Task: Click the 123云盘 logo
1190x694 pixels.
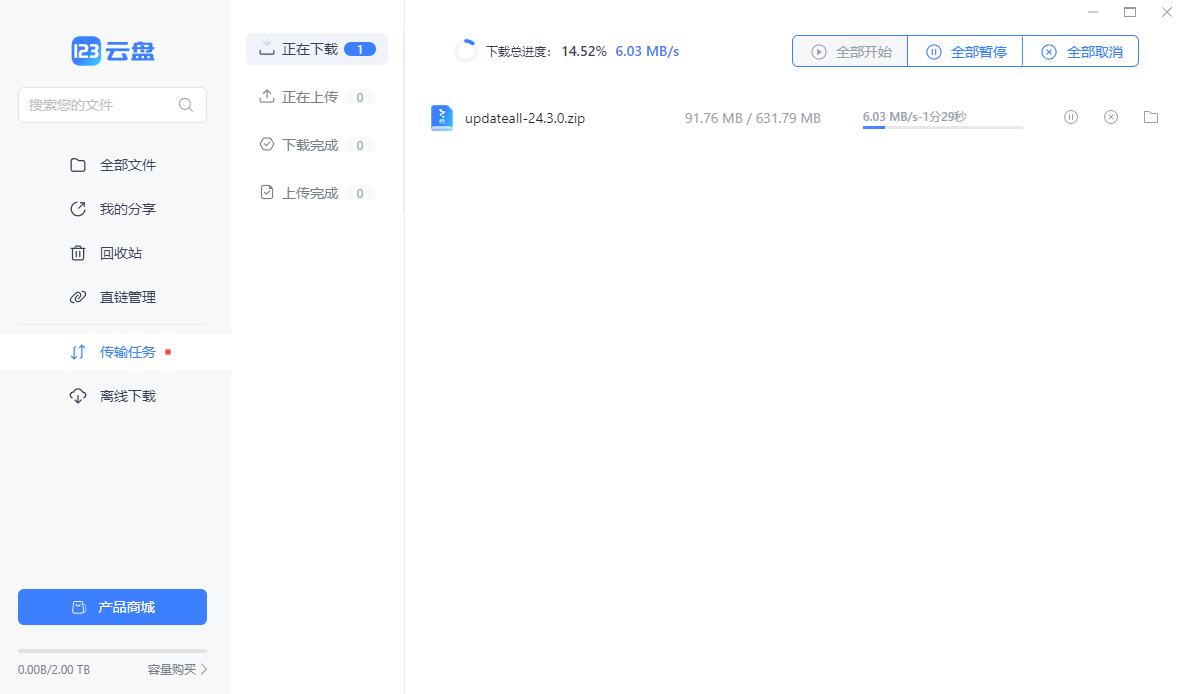Action: pos(113,51)
